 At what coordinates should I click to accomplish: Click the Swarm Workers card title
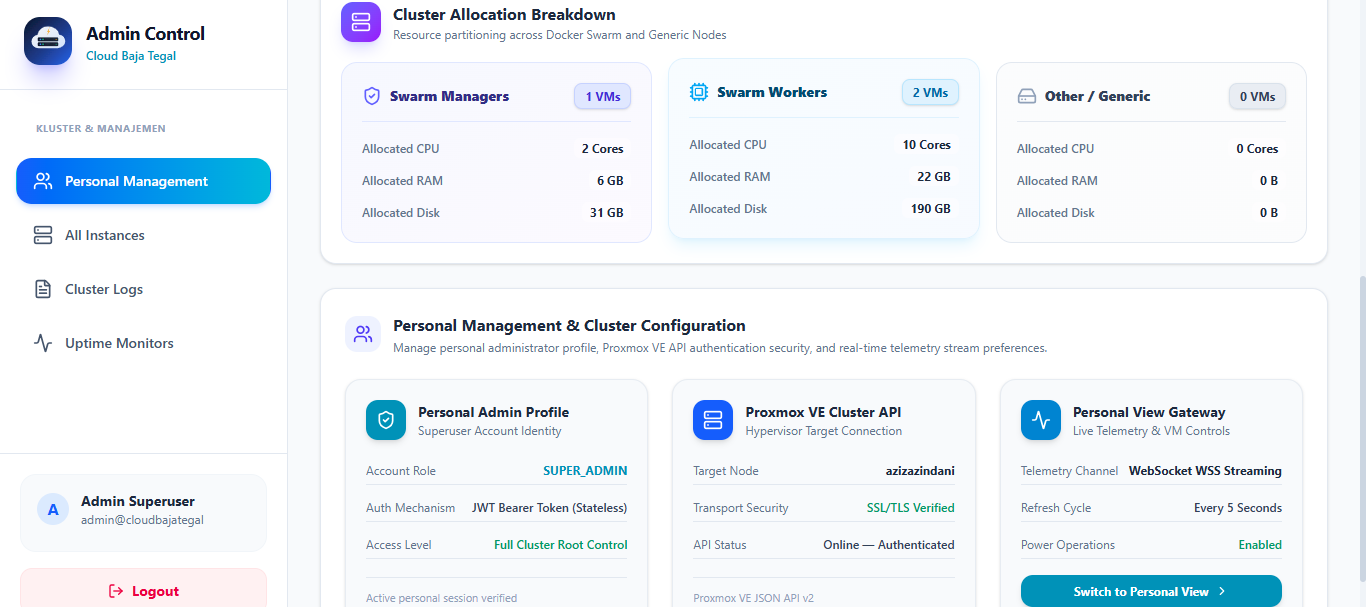coord(772,92)
